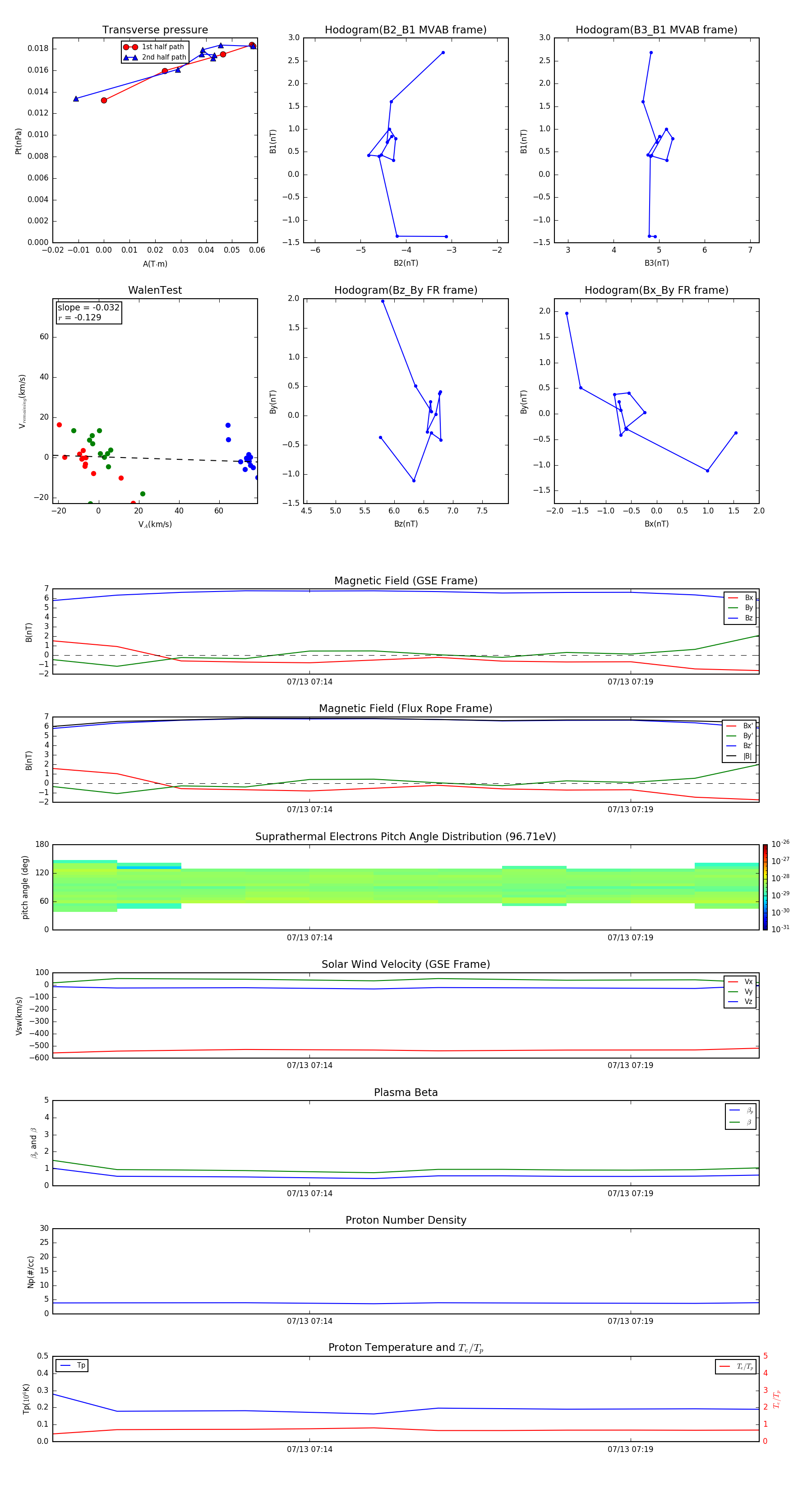Click the "Hodogram(Bz_By FR frame)" title
Viewport: 812px width, 1489px height.
[x=406, y=290]
